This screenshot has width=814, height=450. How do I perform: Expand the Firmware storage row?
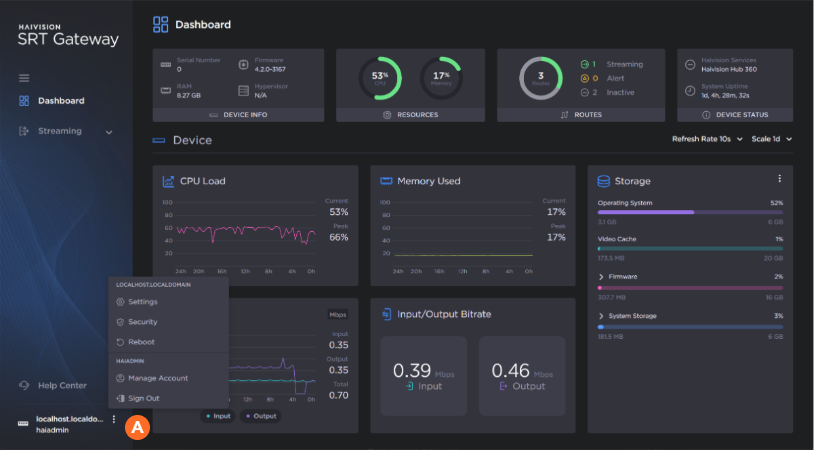click(x=601, y=276)
